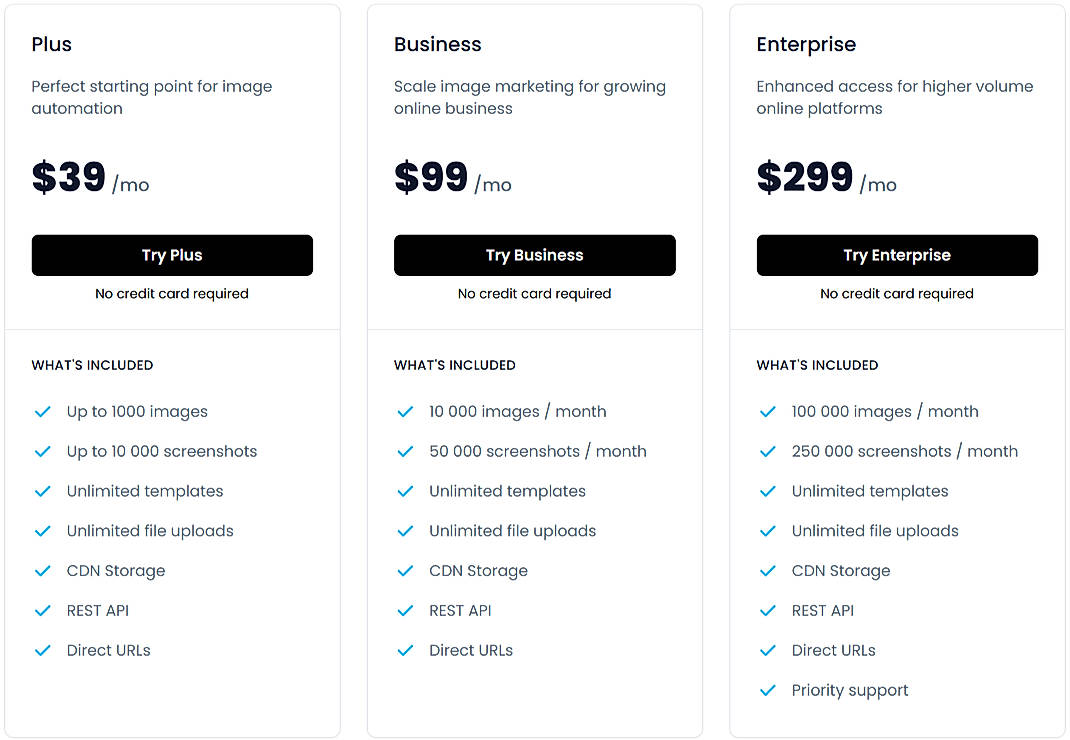Click the Try Business button

click(x=534, y=255)
